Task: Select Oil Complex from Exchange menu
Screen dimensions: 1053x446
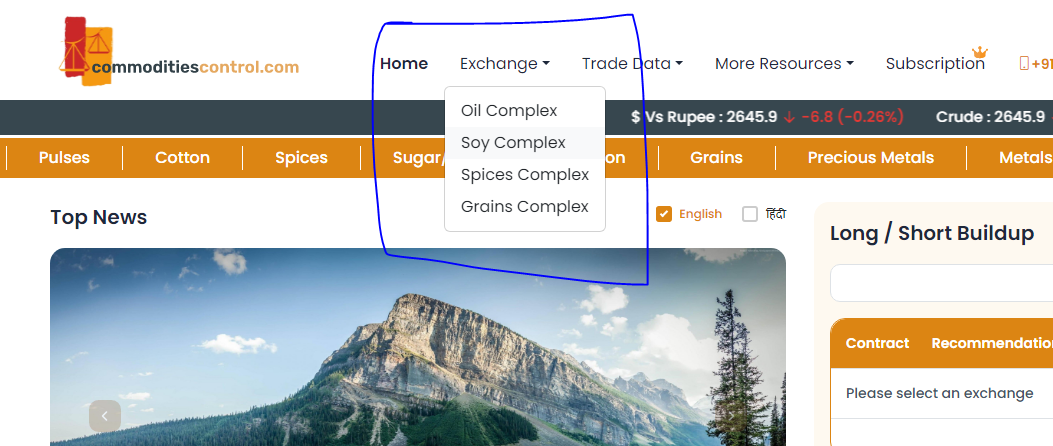Action: [x=509, y=111]
